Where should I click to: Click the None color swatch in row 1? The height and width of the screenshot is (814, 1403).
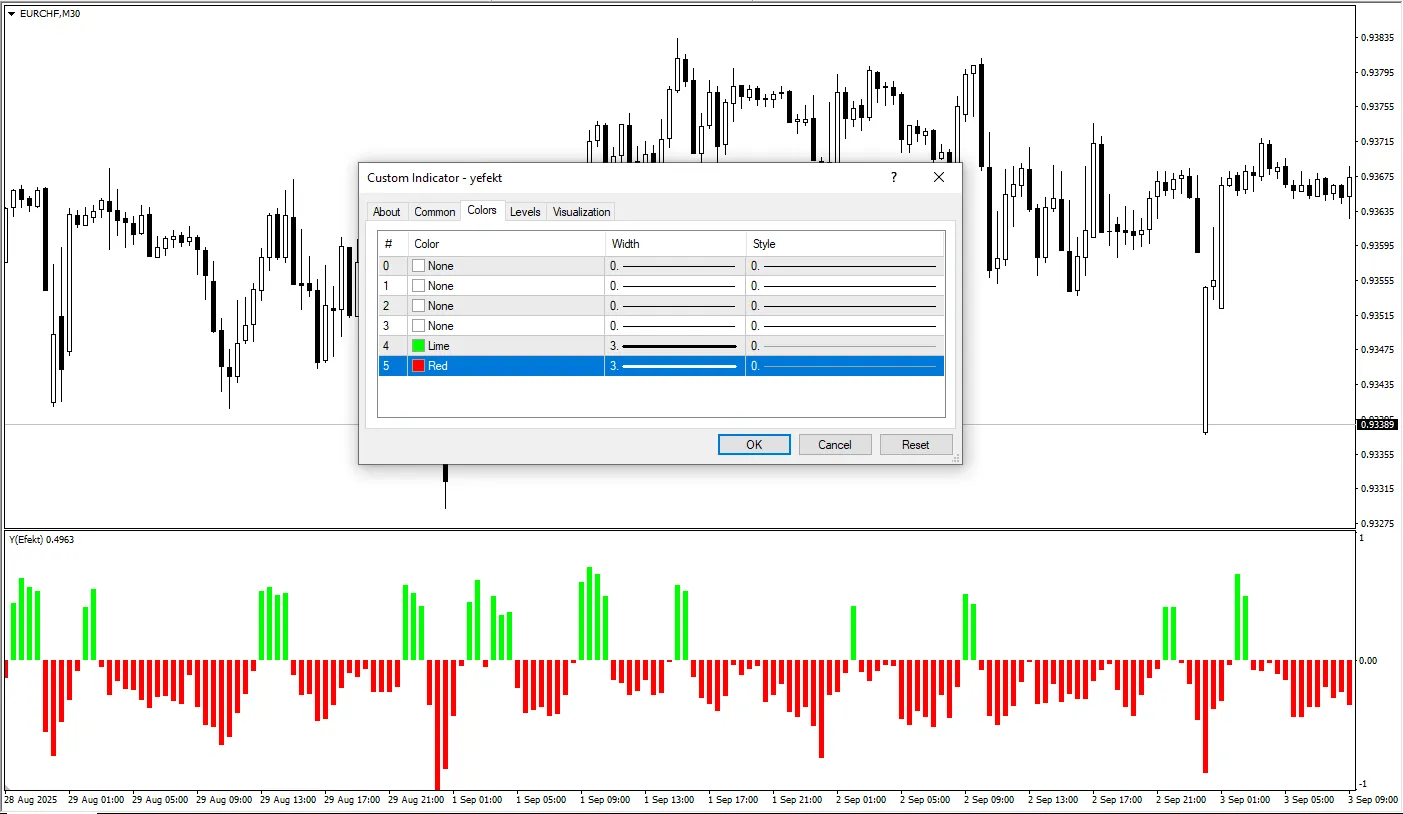[x=418, y=286]
